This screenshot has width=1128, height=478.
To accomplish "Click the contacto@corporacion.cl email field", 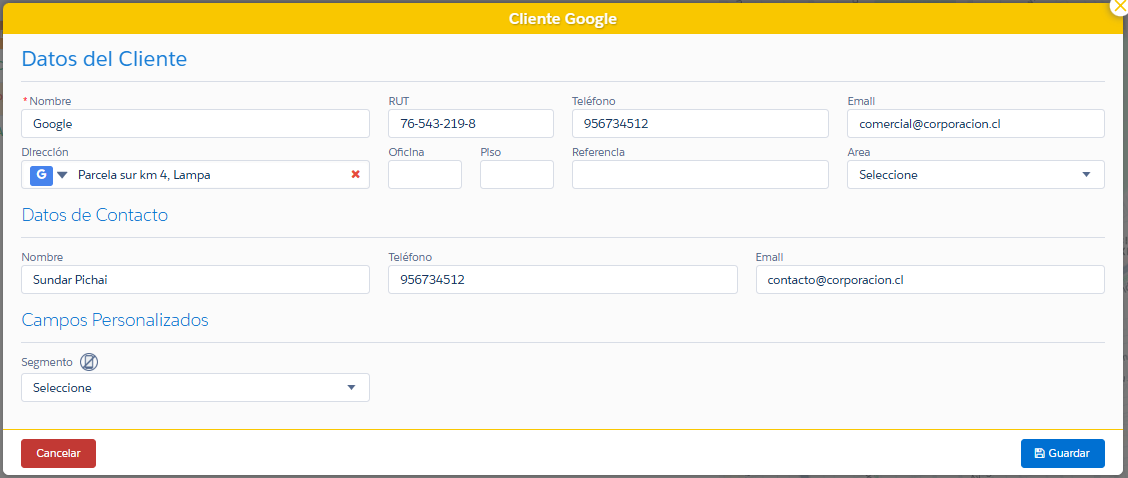I will coord(930,280).
